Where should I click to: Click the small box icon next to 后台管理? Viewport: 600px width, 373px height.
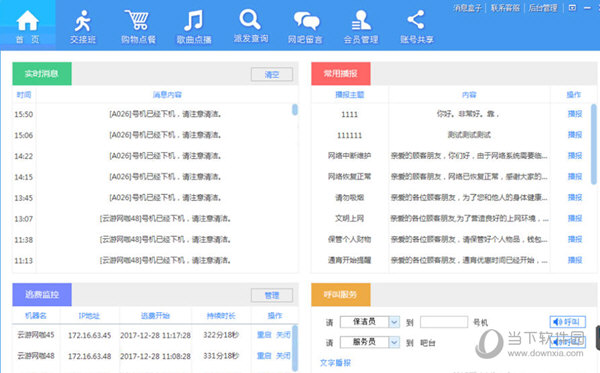[x=572, y=8]
